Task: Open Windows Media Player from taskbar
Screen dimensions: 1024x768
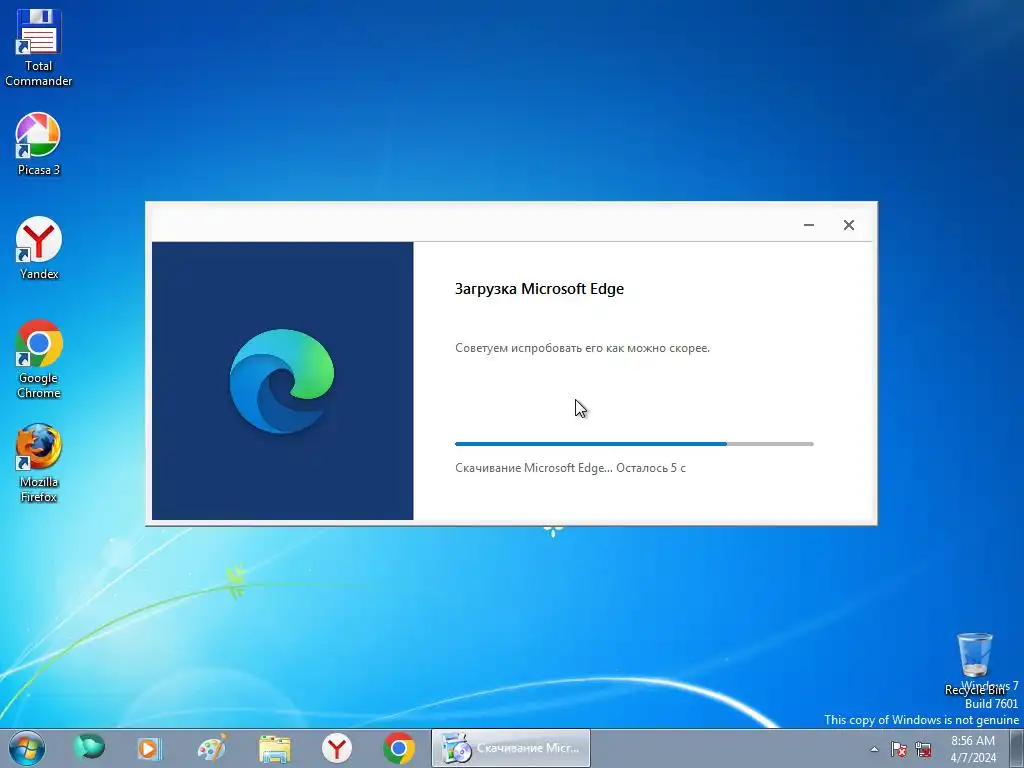Action: click(x=150, y=748)
